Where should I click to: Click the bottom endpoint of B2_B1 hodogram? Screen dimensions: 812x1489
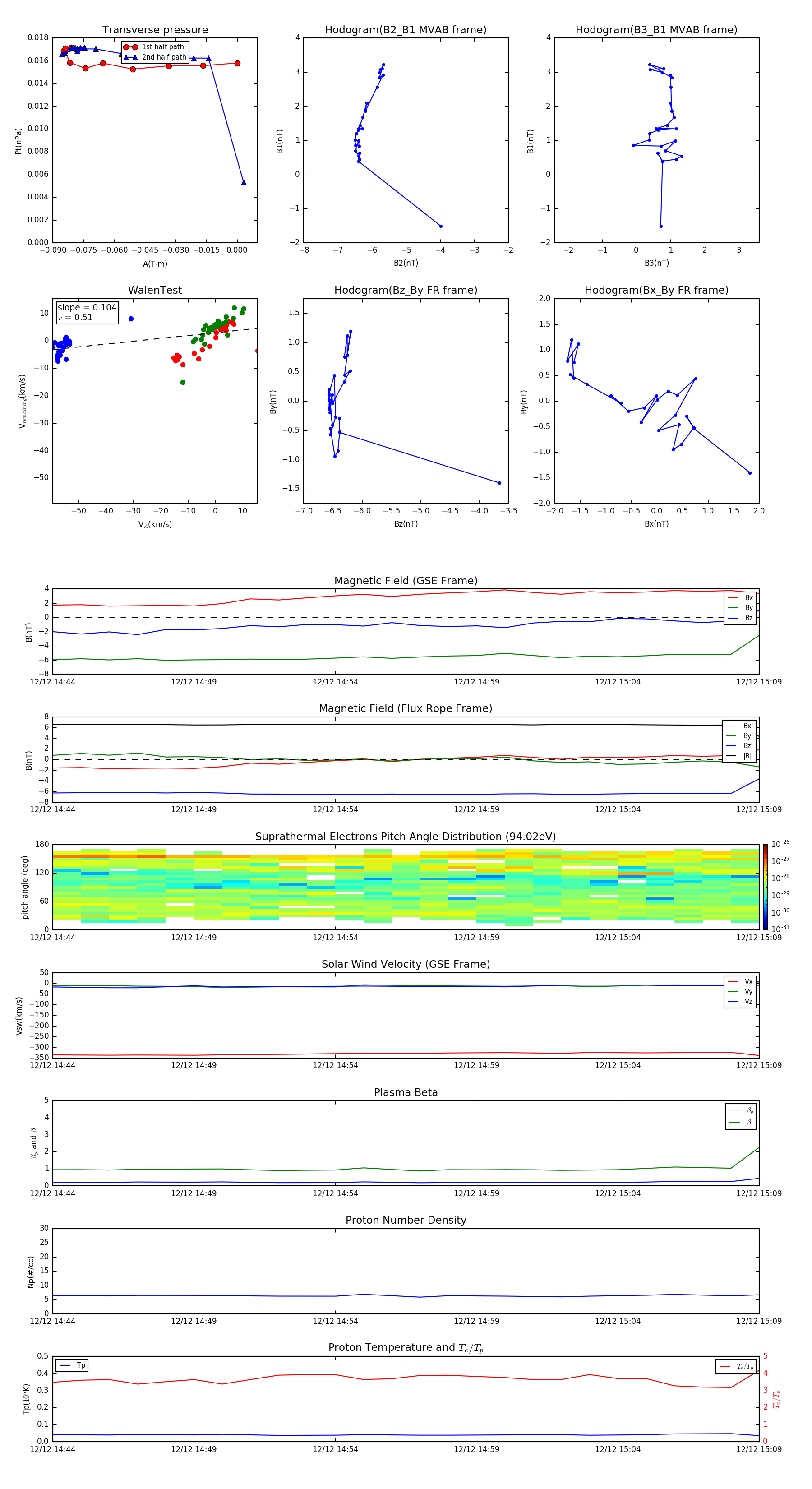440,226
